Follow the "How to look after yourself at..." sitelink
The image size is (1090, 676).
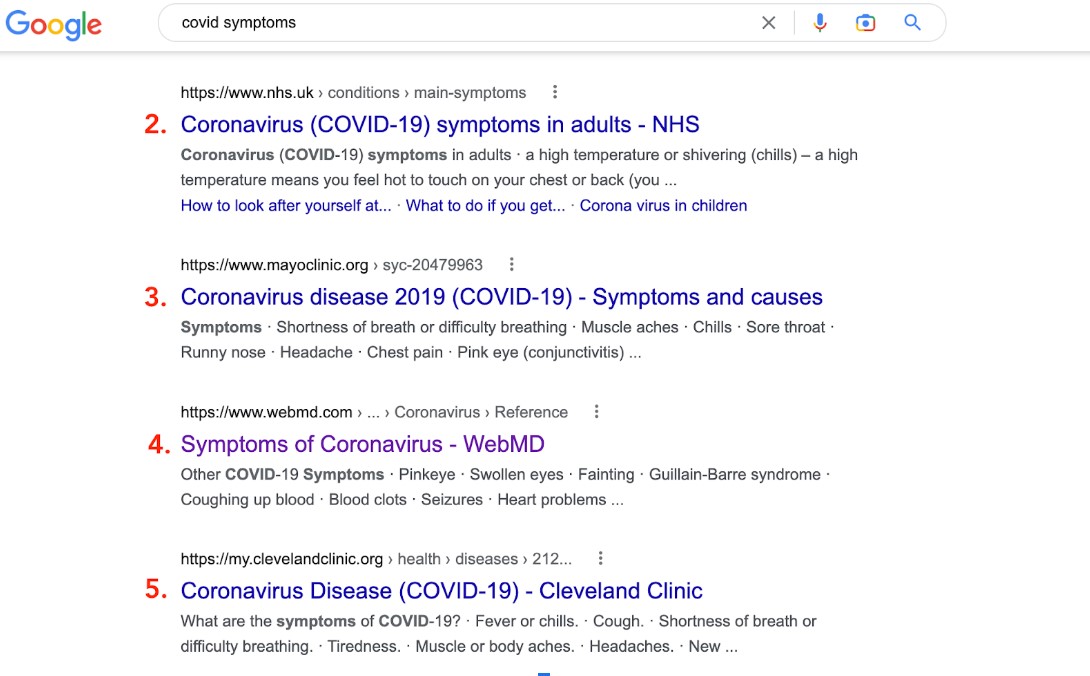[x=286, y=206]
